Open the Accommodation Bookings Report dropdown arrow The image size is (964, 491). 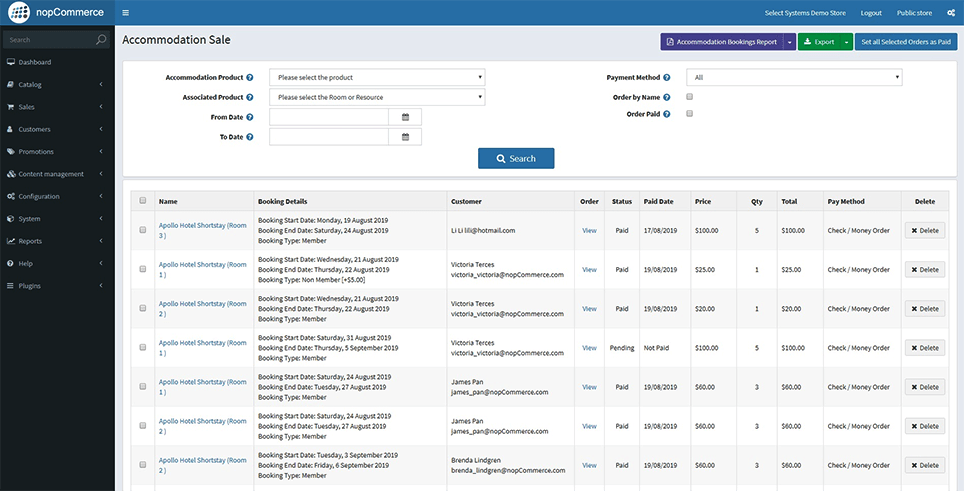point(789,42)
